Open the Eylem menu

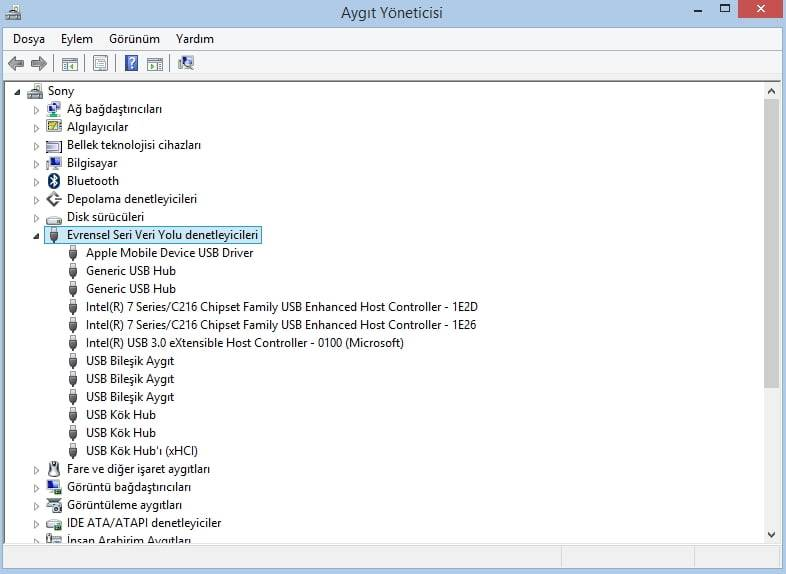tap(76, 39)
